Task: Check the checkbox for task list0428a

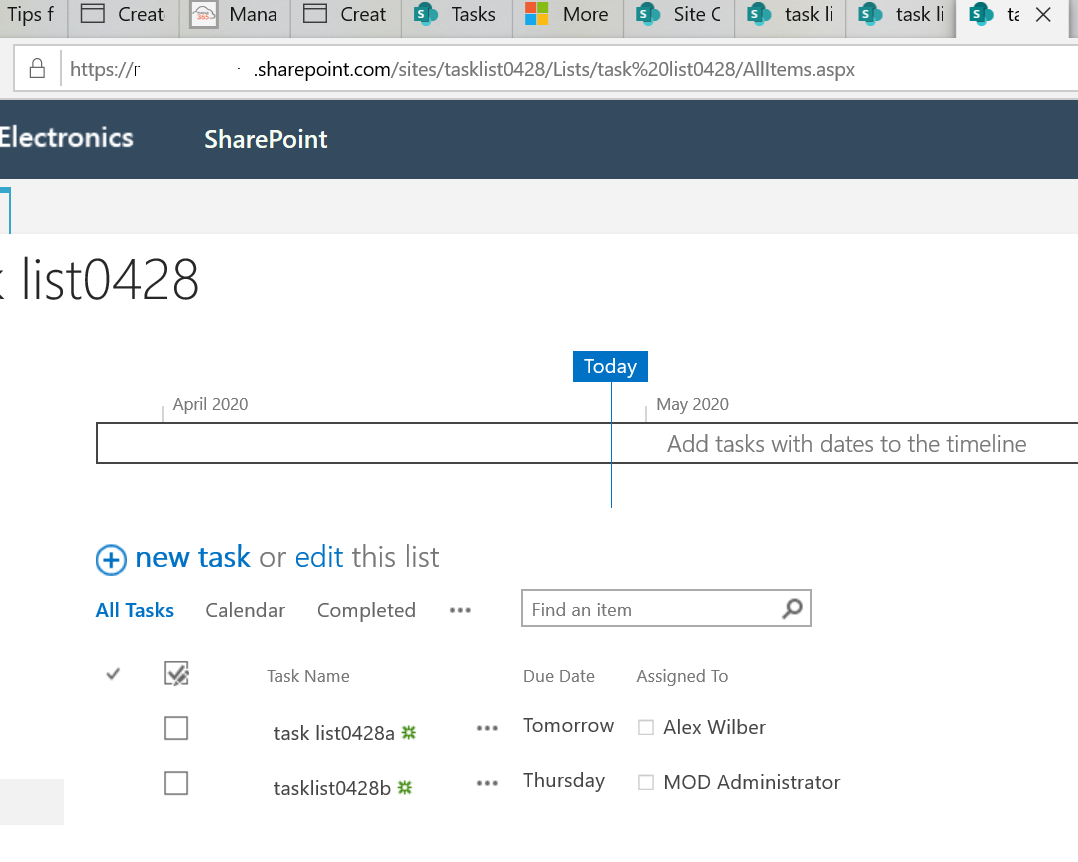Action: coord(176,728)
